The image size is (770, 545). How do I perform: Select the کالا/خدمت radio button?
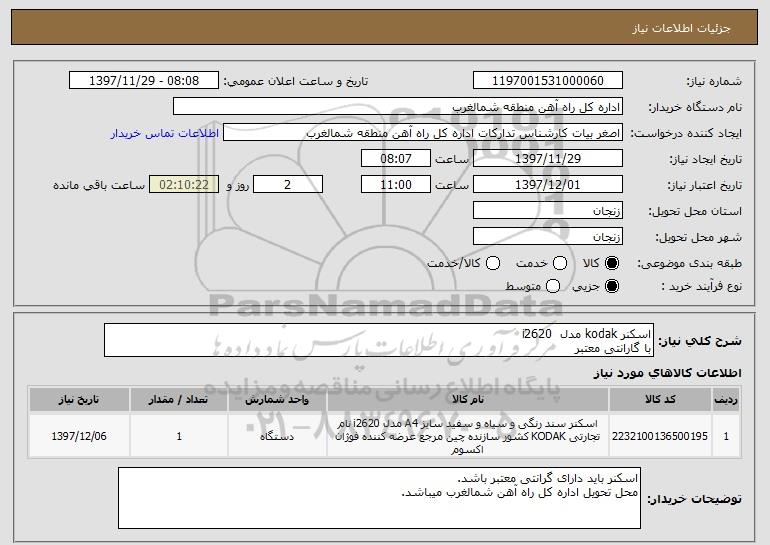[493, 263]
